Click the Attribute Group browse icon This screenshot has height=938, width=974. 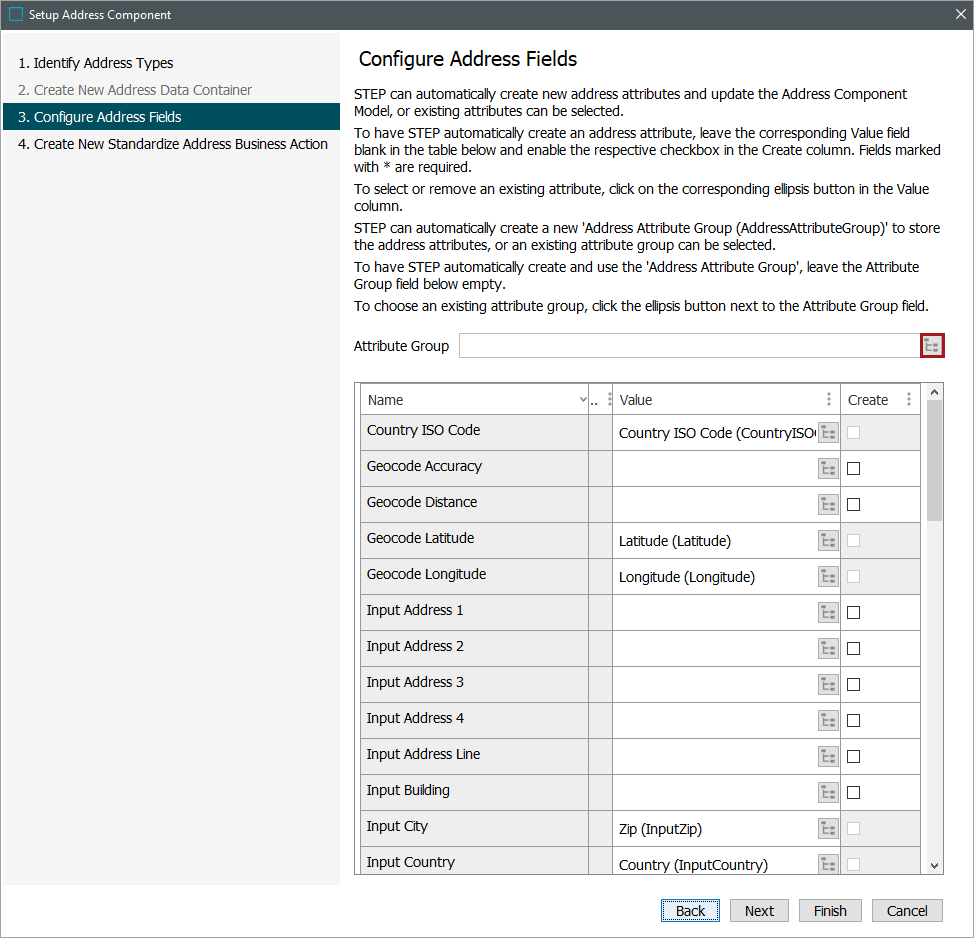(932, 346)
